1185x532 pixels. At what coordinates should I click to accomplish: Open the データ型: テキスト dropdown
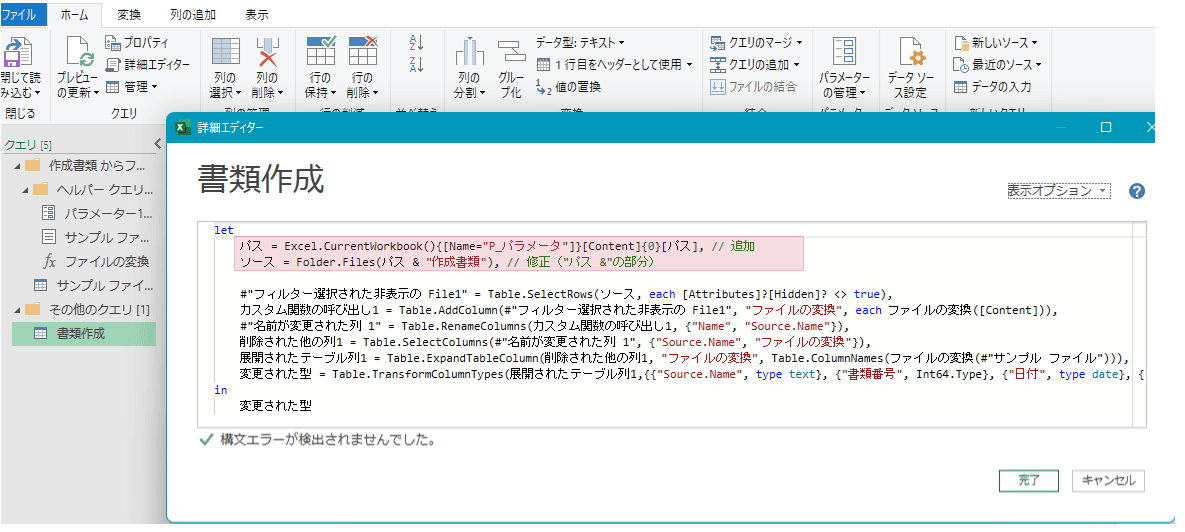(580, 43)
